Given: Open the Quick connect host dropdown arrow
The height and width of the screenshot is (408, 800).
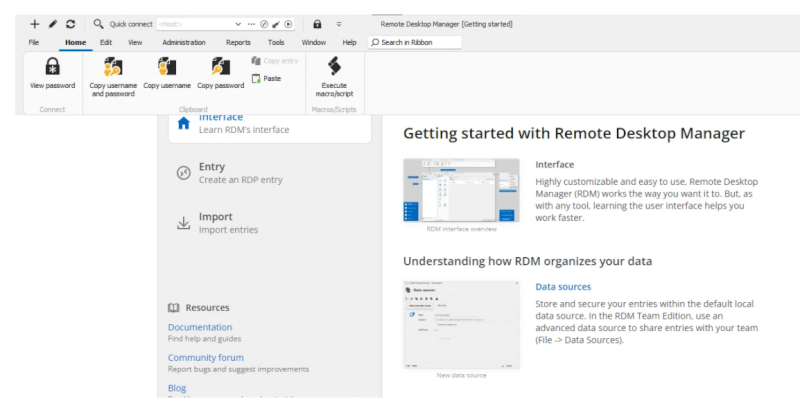Looking at the screenshot, I should pyautogui.click(x=238, y=24).
